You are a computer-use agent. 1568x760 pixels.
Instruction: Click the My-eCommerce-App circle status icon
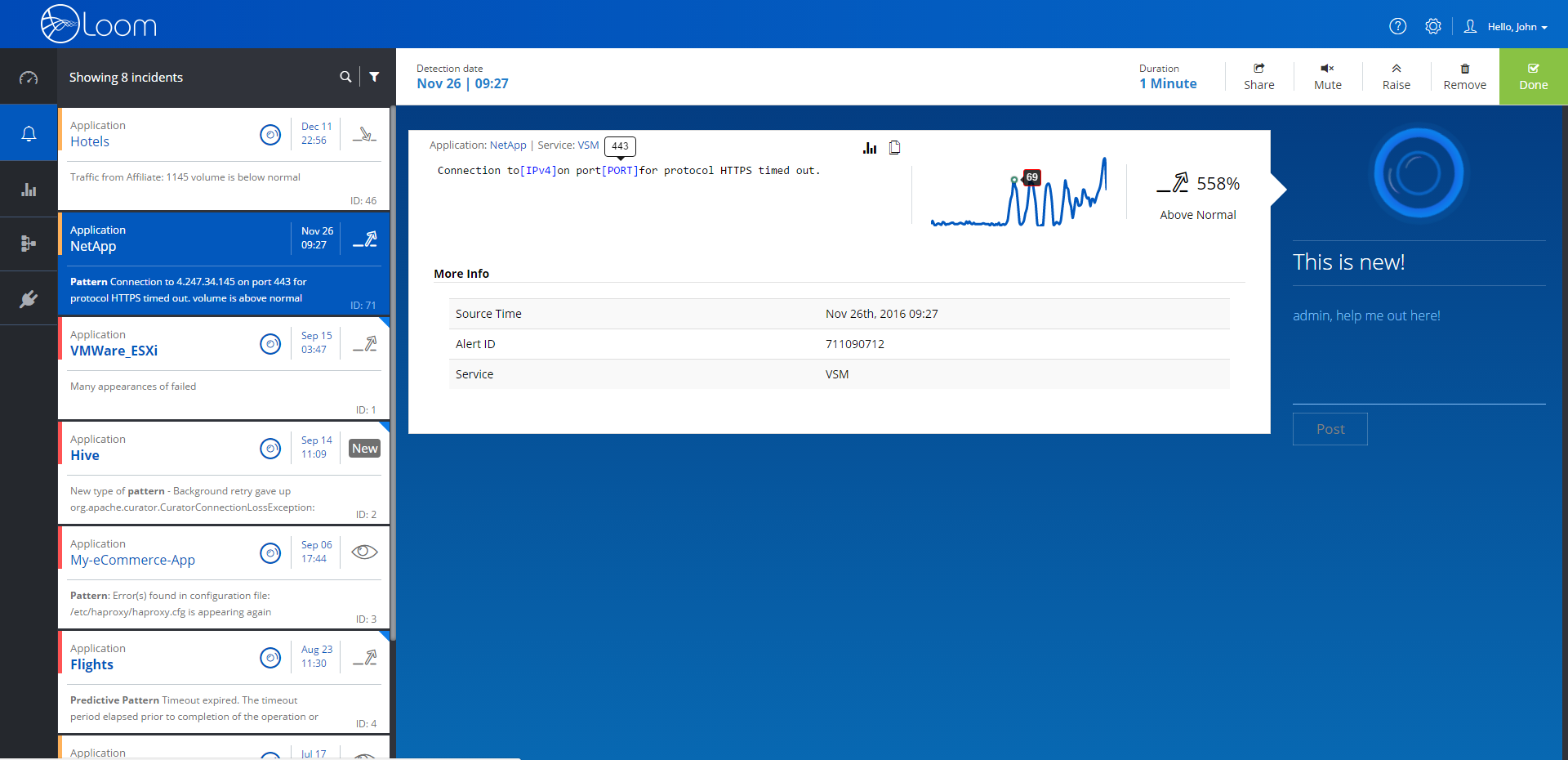pos(270,552)
